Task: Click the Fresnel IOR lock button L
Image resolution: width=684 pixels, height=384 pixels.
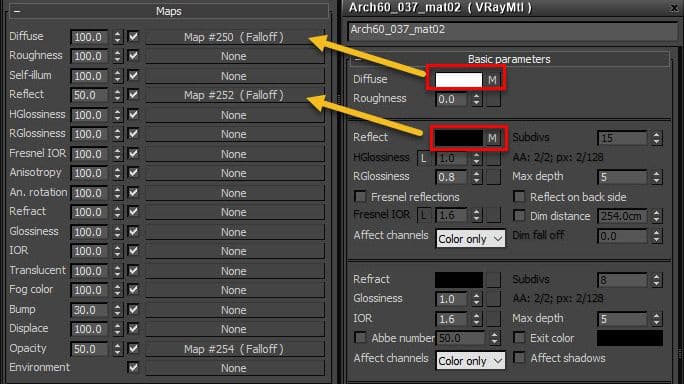Action: point(423,215)
